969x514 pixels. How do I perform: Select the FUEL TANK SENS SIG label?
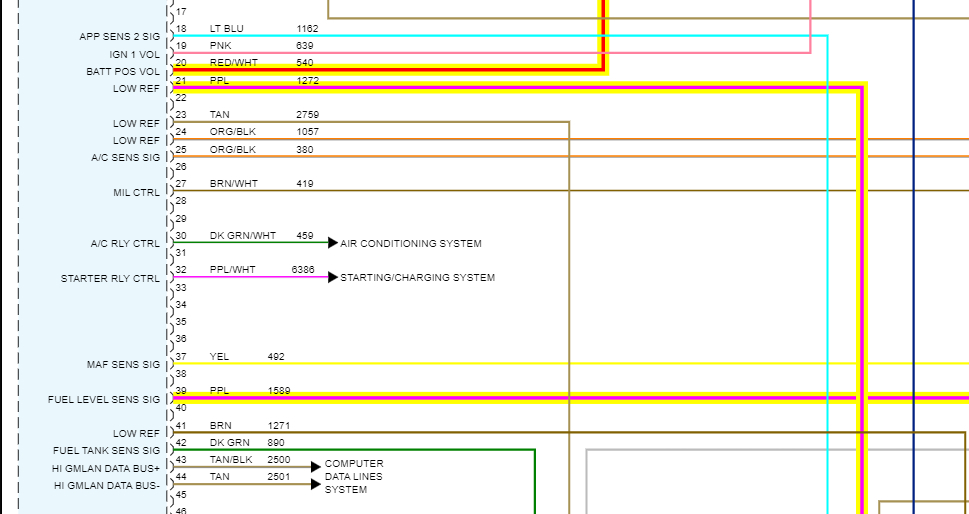(x=106, y=451)
